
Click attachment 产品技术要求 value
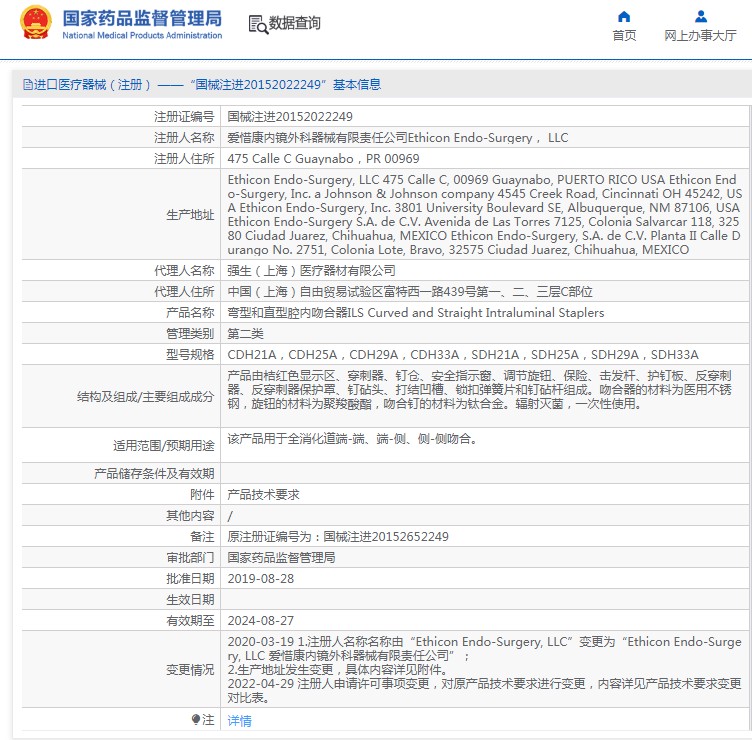click(263, 494)
